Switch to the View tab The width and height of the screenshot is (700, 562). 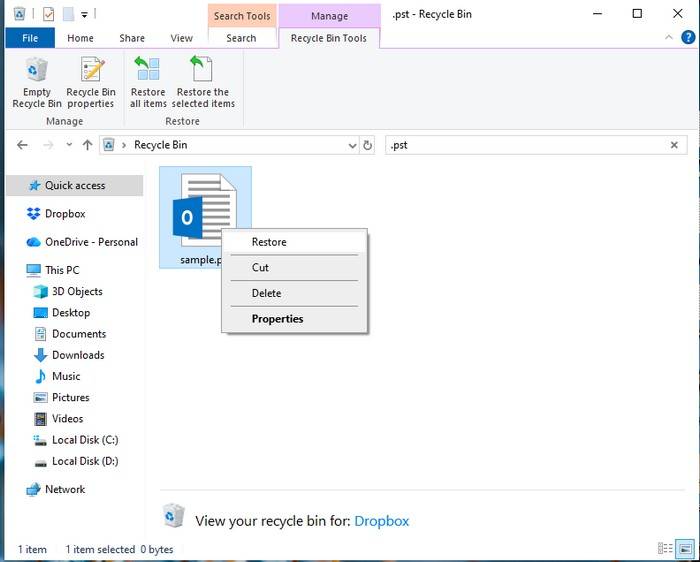181,38
